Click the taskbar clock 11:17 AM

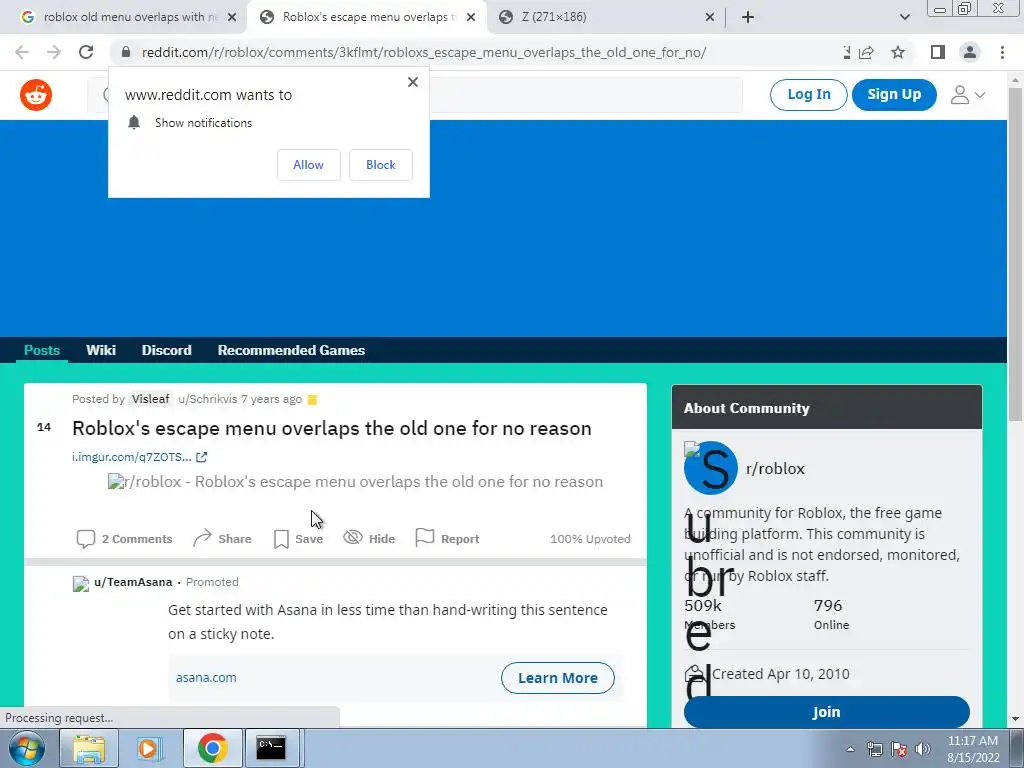(x=972, y=741)
